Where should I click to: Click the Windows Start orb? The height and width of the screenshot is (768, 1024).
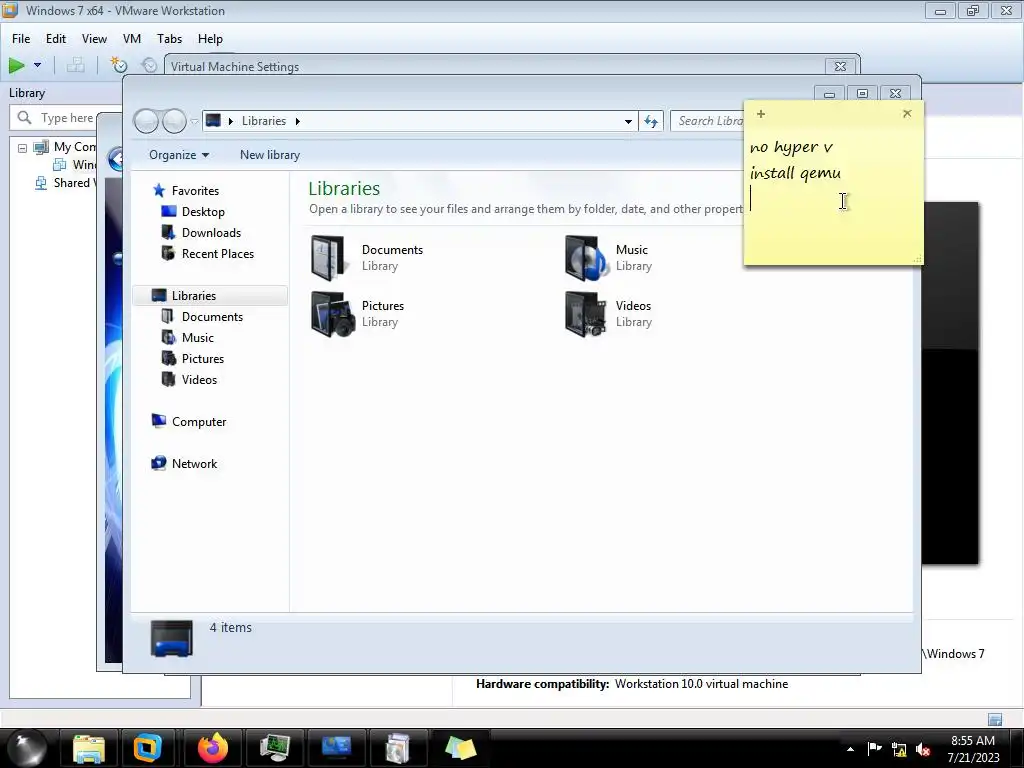(x=25, y=748)
